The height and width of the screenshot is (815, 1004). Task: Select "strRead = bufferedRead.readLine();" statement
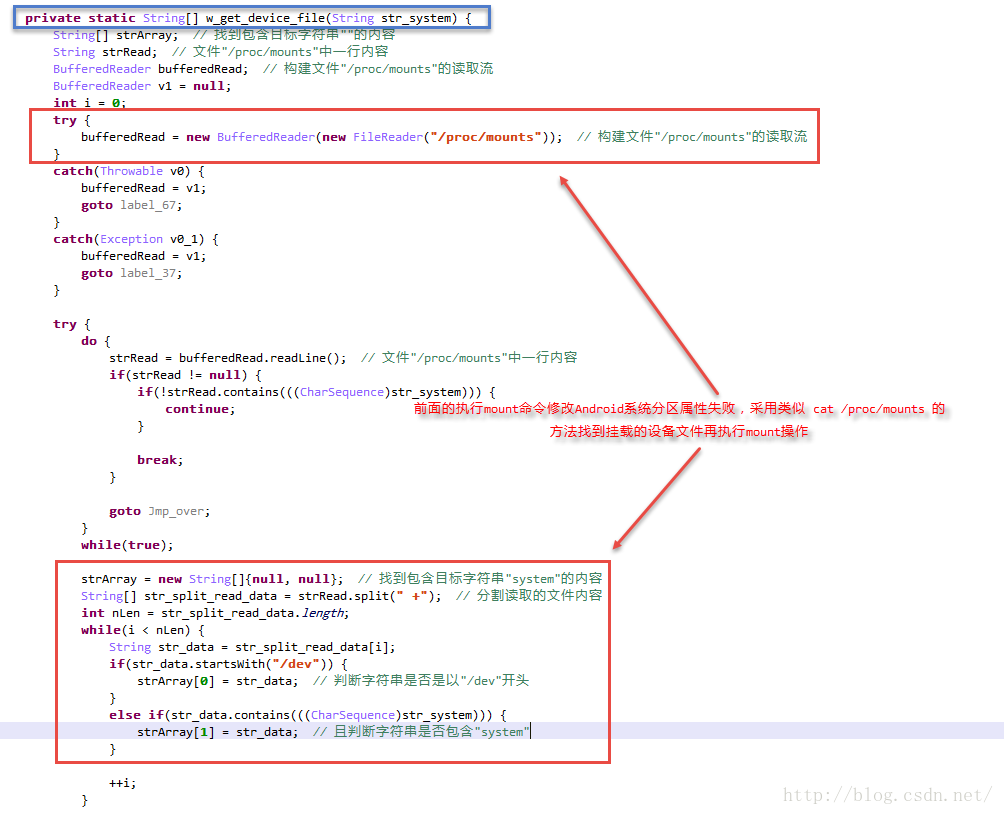click(228, 358)
